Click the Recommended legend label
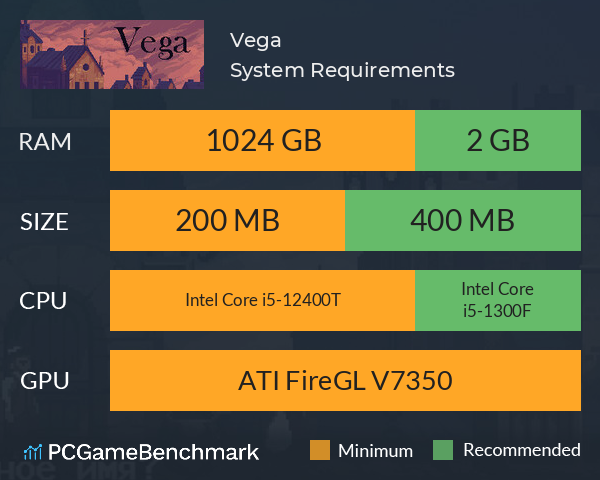600x480 pixels. click(x=522, y=450)
